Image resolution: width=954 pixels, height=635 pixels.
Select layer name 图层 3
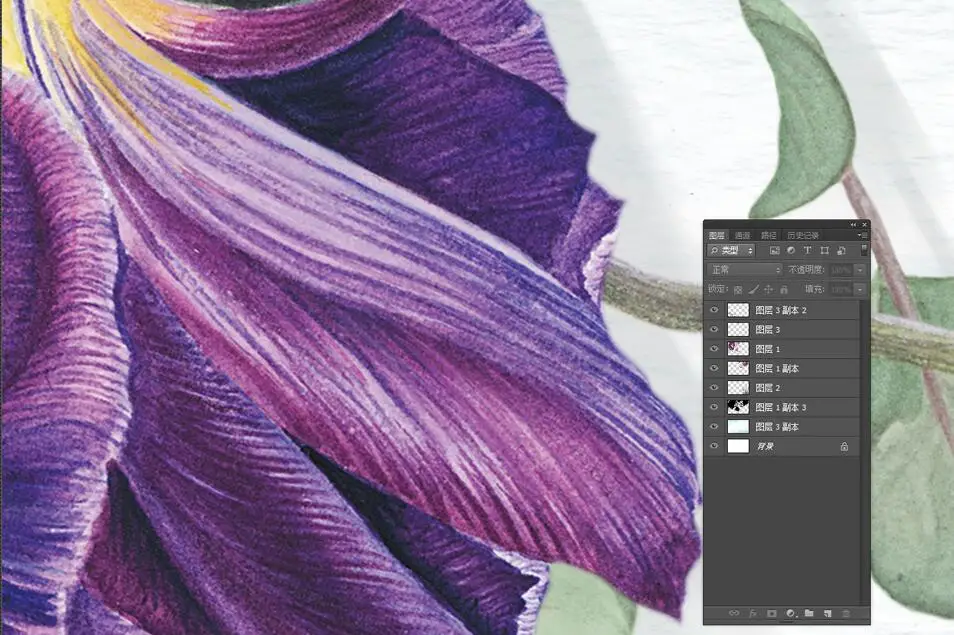767,330
